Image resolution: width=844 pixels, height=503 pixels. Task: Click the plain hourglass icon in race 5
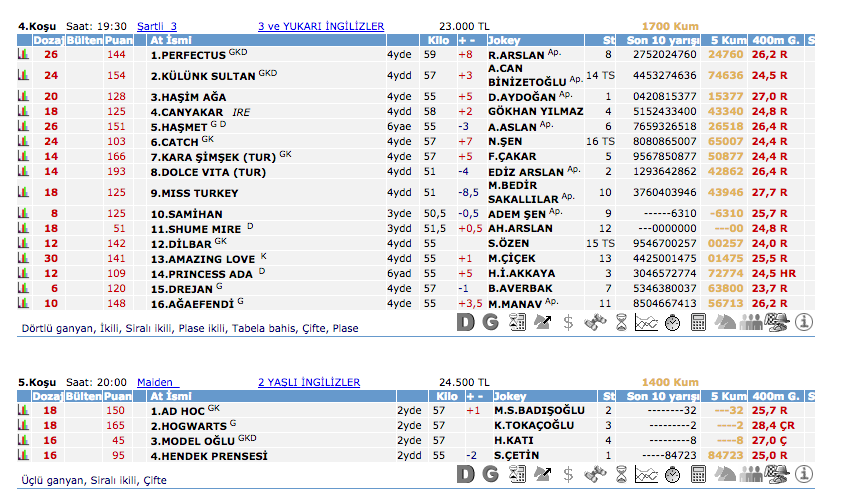tap(621, 474)
